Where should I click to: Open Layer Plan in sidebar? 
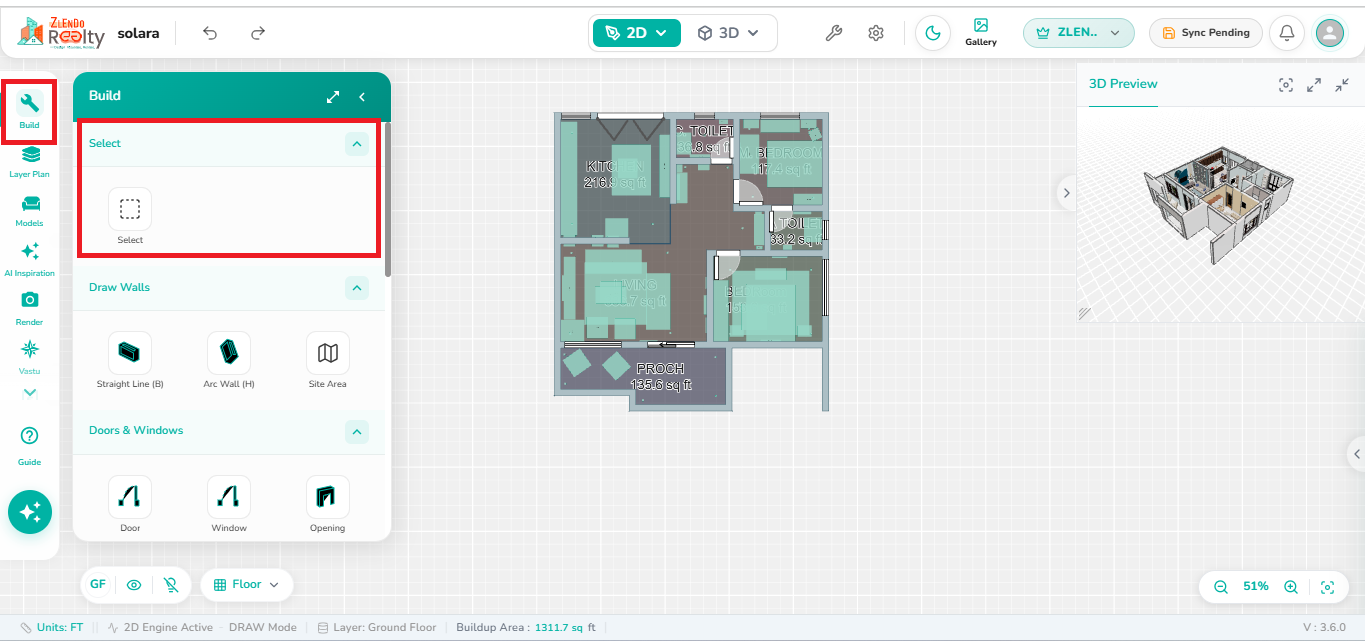pos(29,161)
